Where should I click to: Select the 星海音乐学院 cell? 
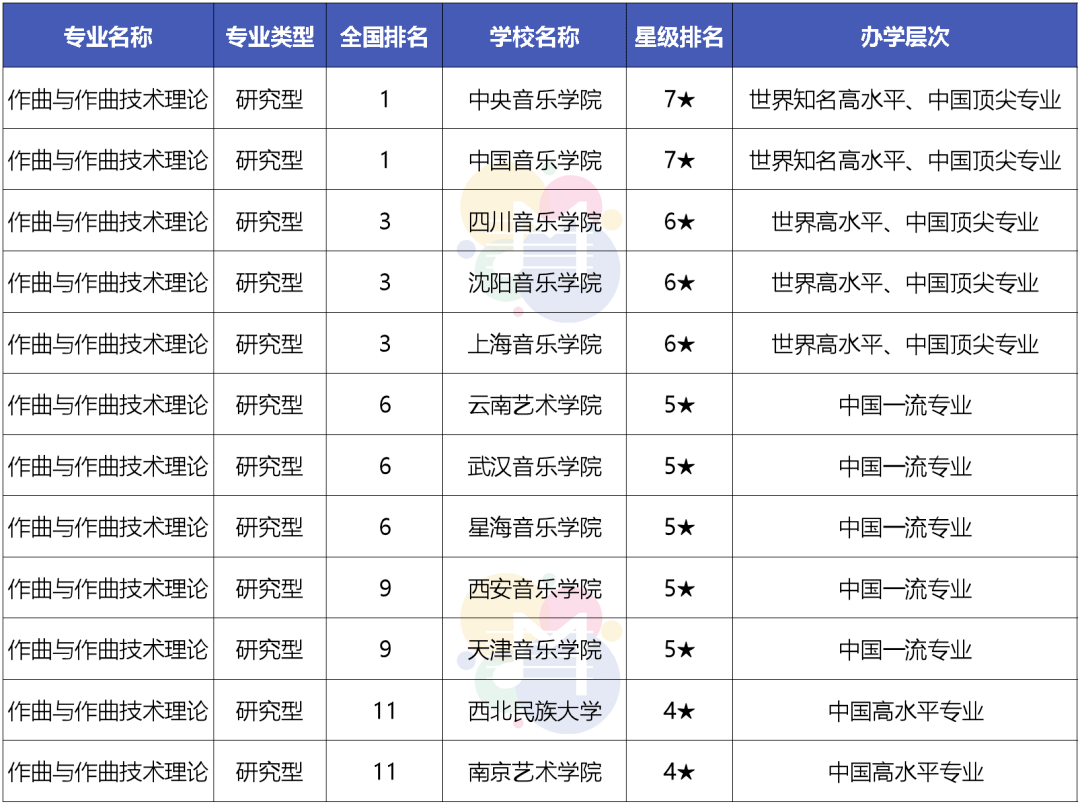click(535, 527)
